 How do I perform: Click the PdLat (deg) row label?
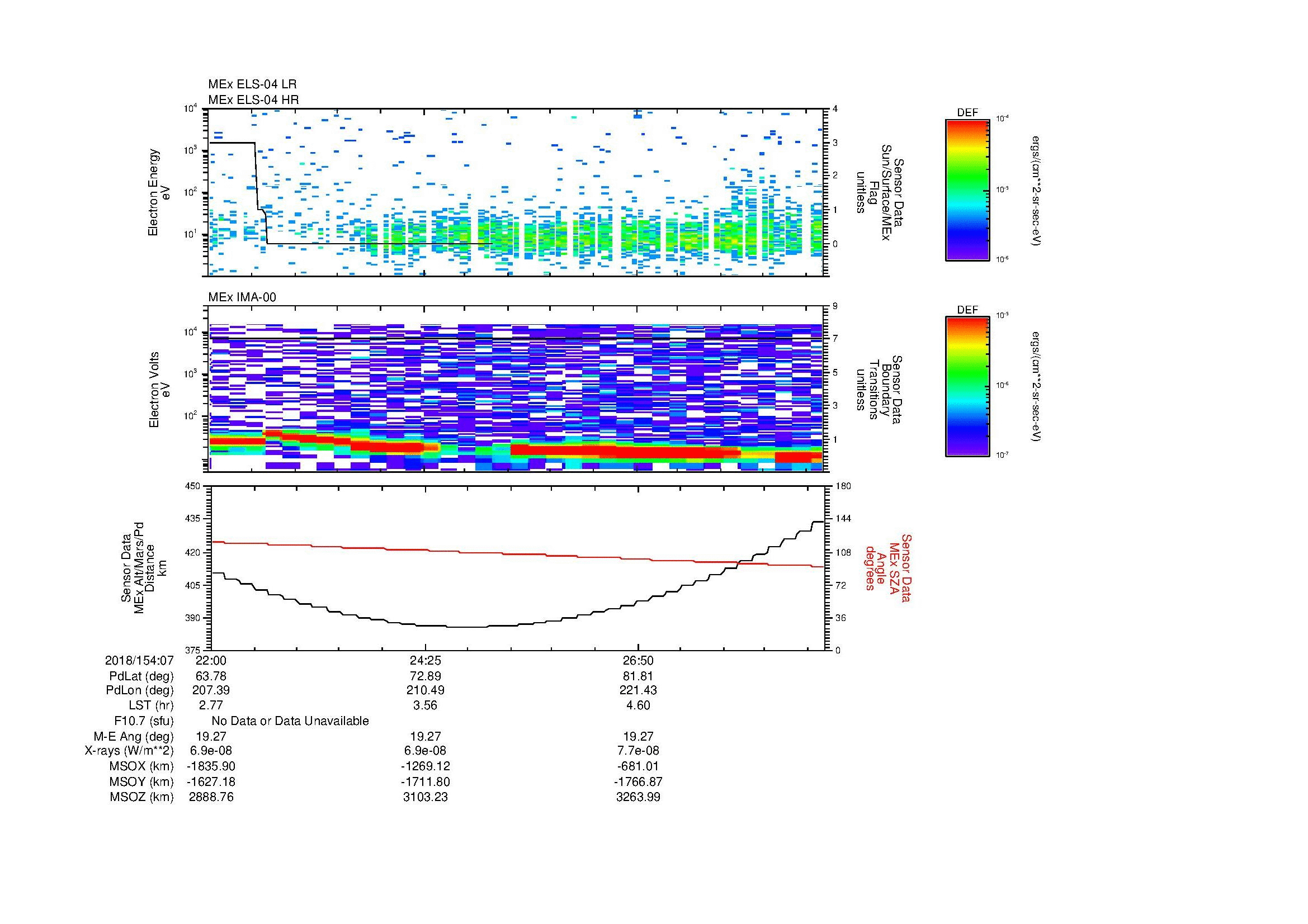pos(141,676)
